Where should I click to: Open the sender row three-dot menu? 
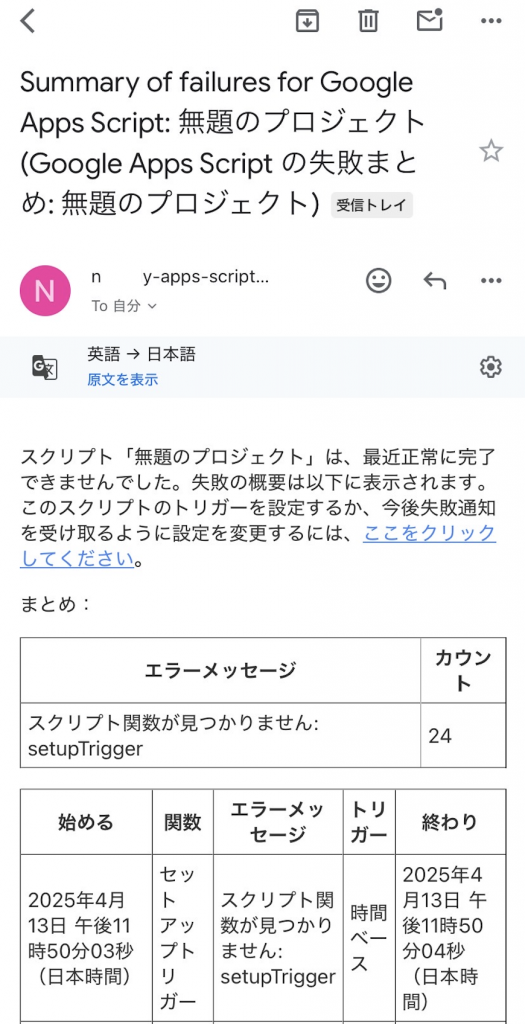tap(490, 281)
